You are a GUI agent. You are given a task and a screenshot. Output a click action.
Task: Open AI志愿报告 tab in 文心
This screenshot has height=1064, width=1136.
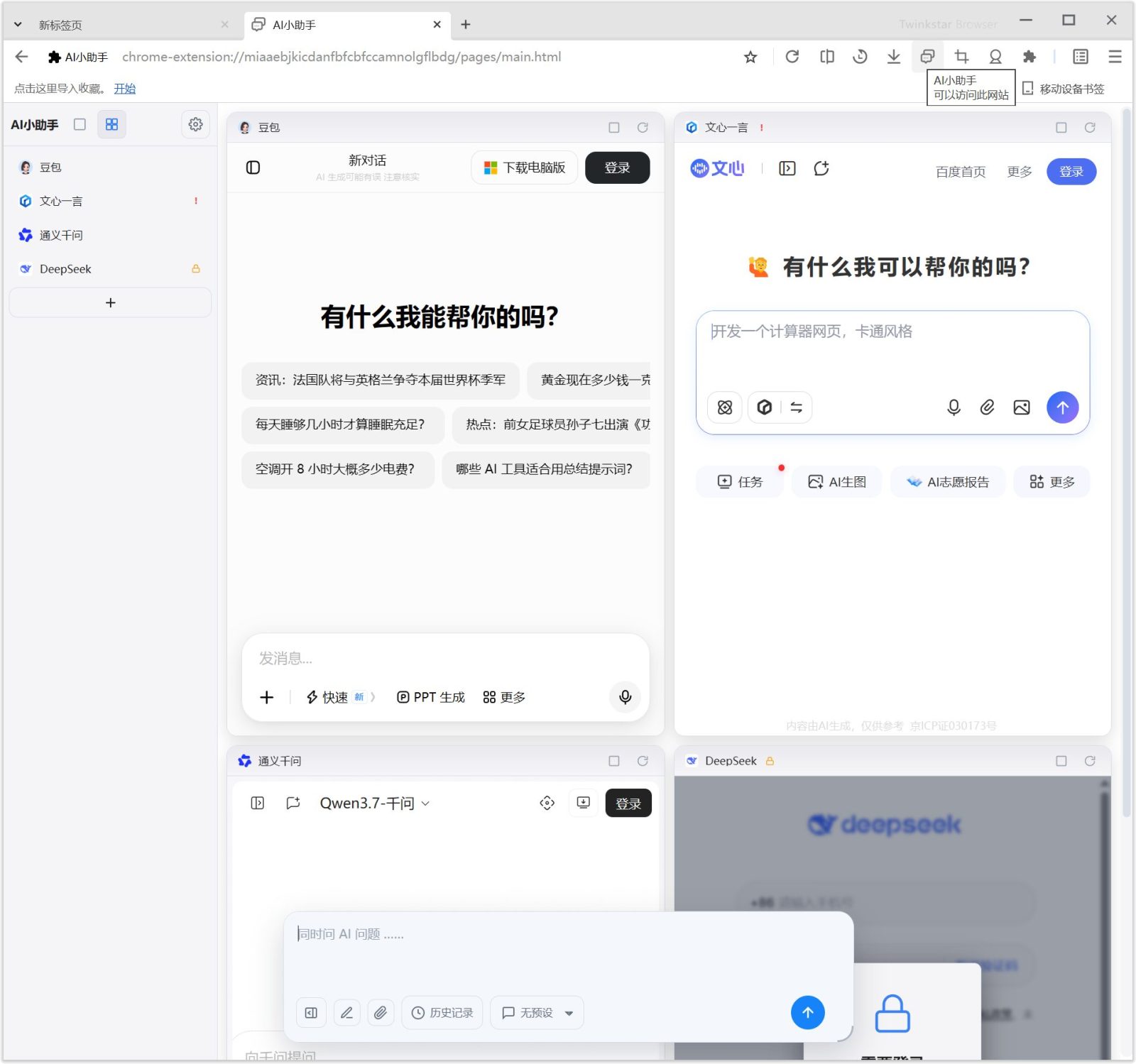point(948,482)
